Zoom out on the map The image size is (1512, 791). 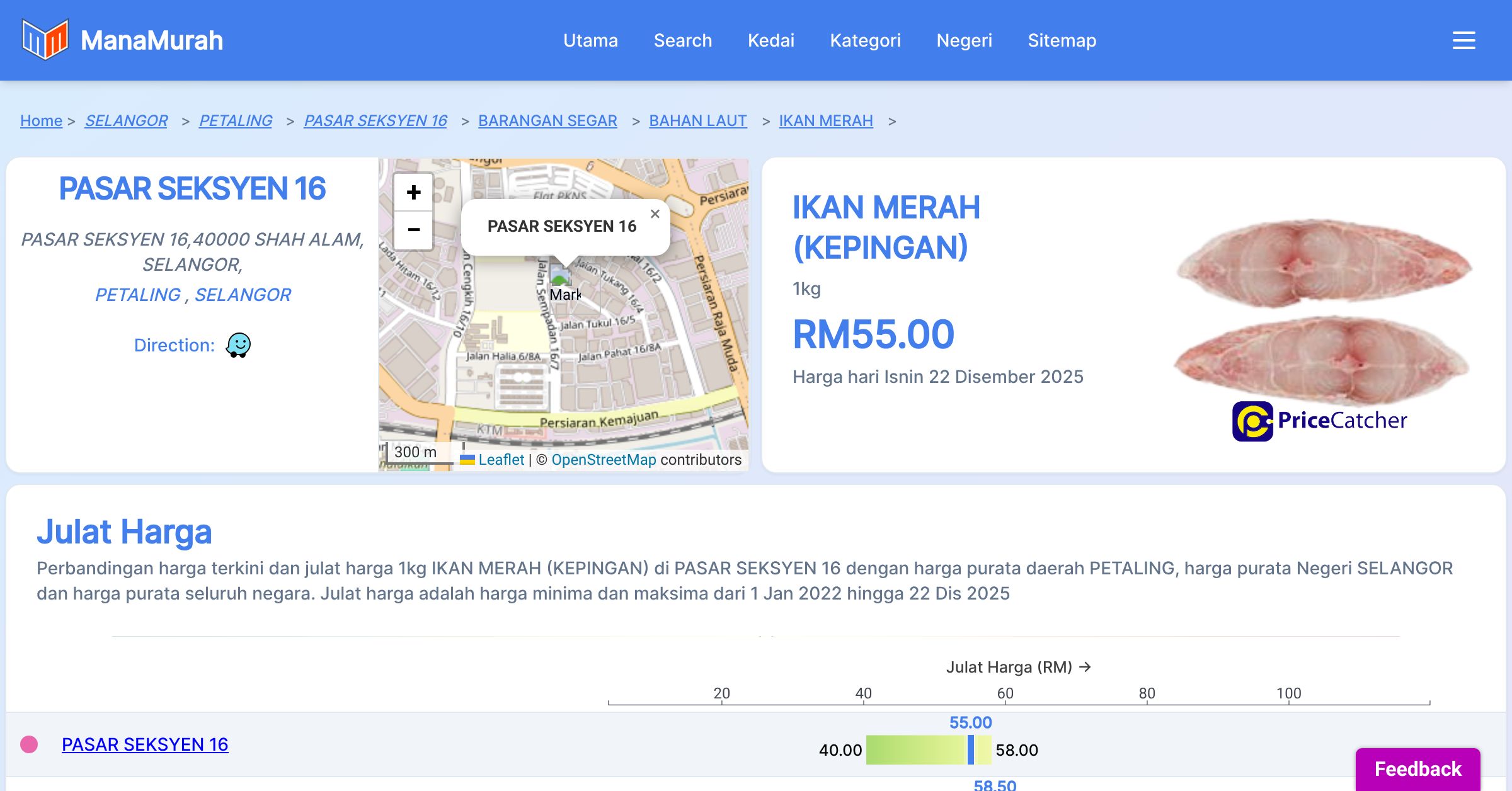point(413,230)
